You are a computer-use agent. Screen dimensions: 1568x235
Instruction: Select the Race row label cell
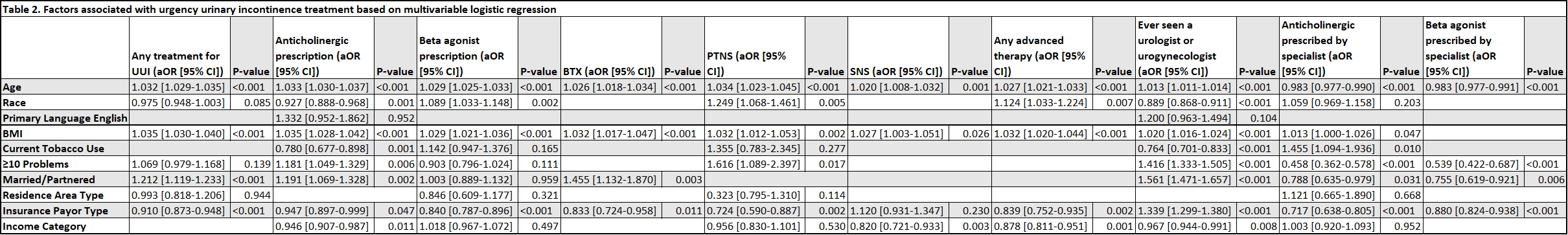click(x=65, y=103)
